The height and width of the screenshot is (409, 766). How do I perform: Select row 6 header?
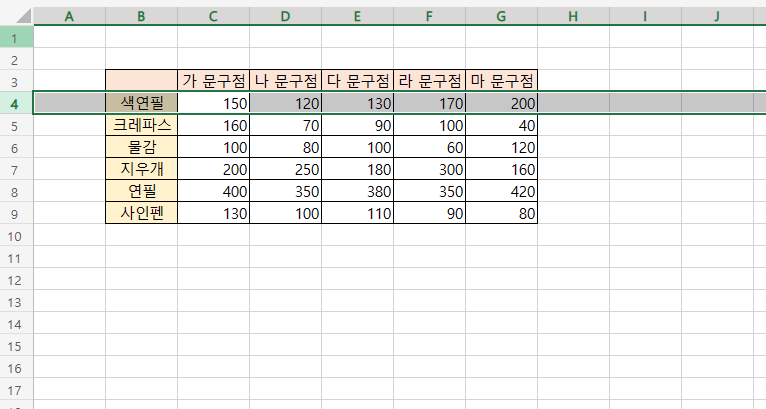(x=16, y=148)
